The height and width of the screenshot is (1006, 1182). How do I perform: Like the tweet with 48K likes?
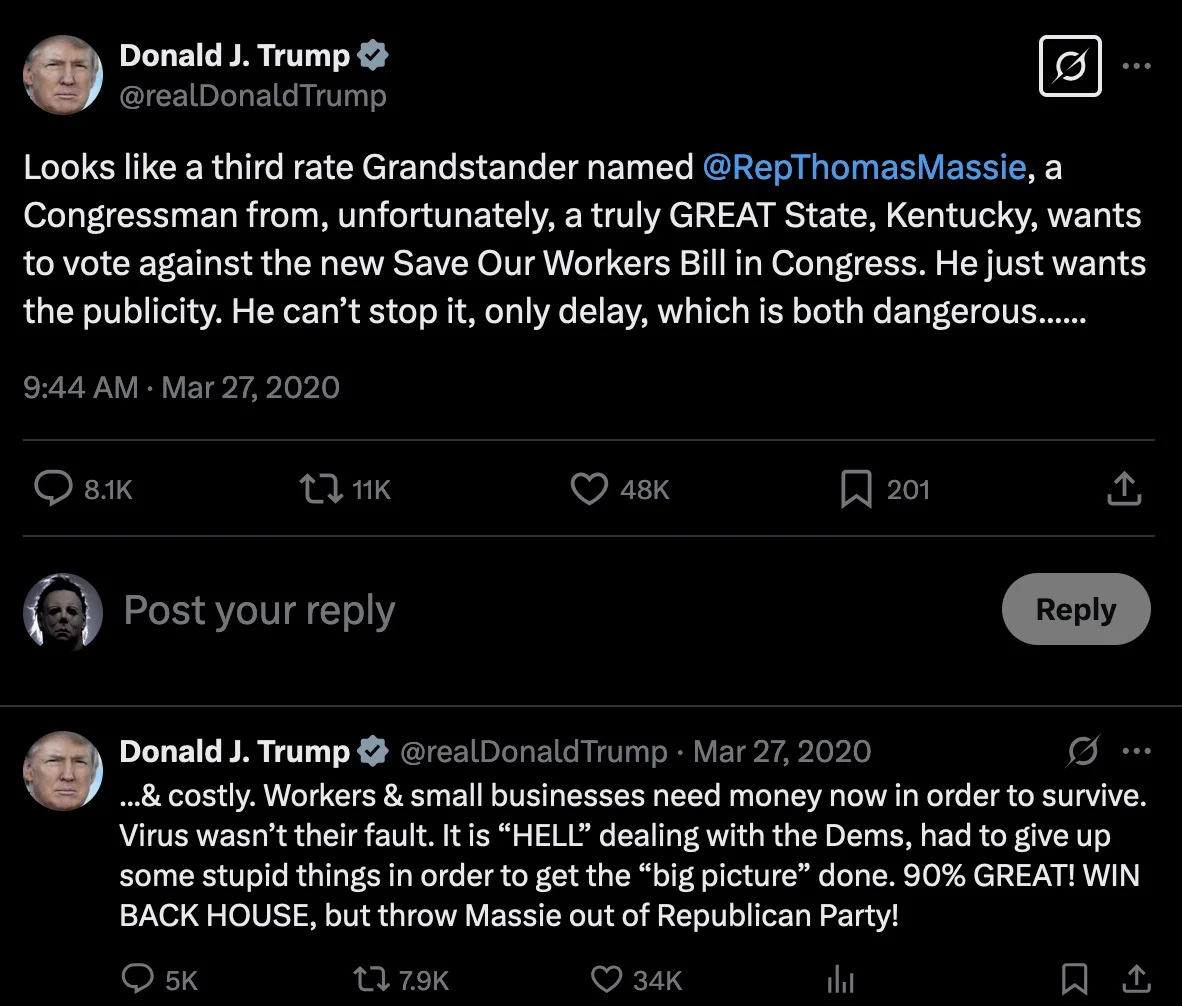point(589,489)
